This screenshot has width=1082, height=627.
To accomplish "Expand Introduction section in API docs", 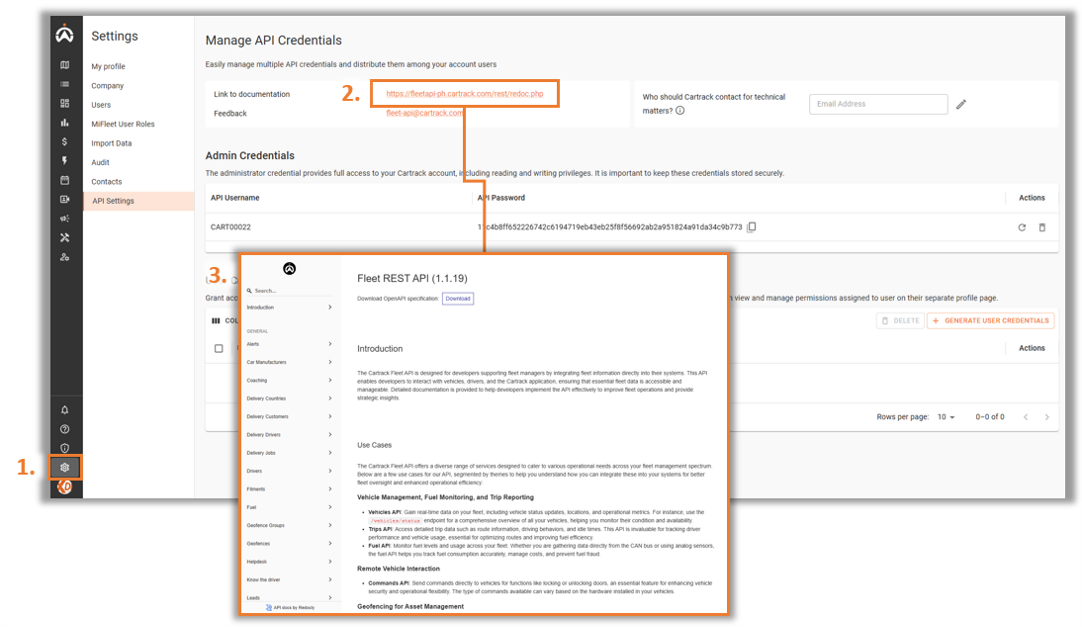I will pyautogui.click(x=290, y=308).
